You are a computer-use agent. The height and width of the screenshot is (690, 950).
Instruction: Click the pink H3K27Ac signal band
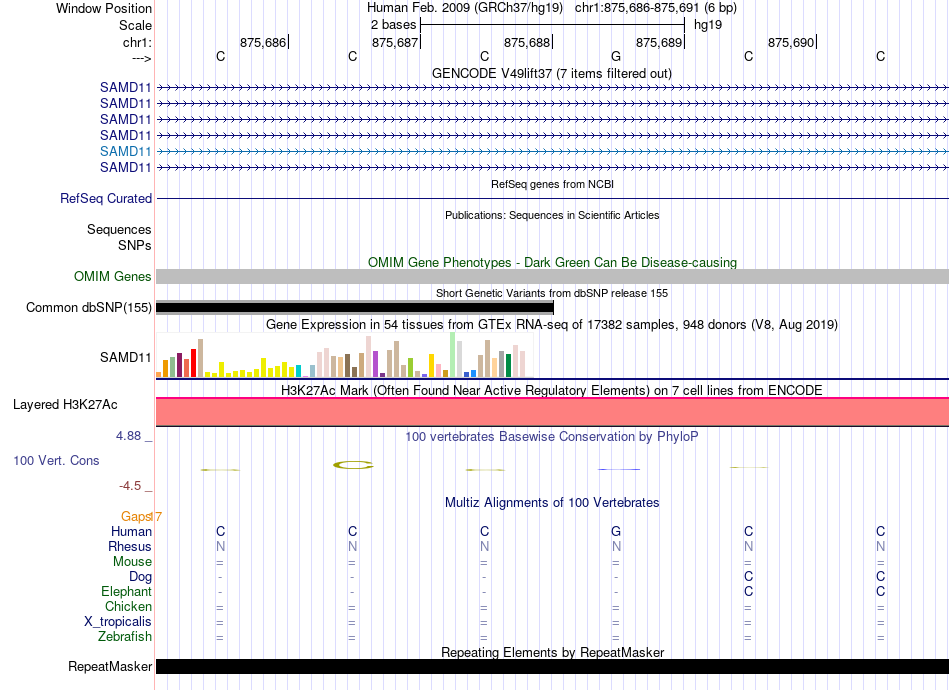pos(552,412)
